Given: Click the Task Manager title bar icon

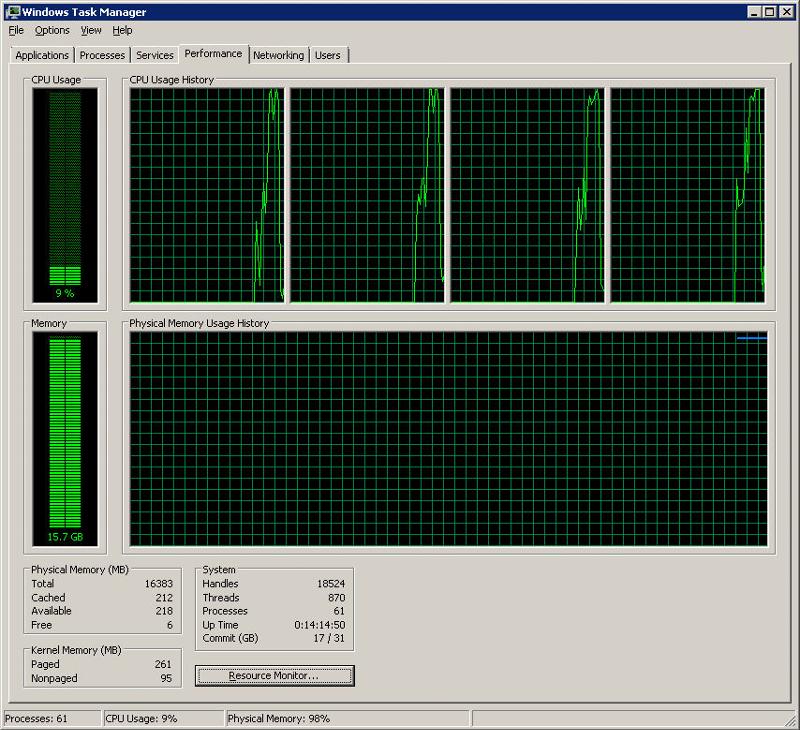Looking at the screenshot, I should (12, 12).
